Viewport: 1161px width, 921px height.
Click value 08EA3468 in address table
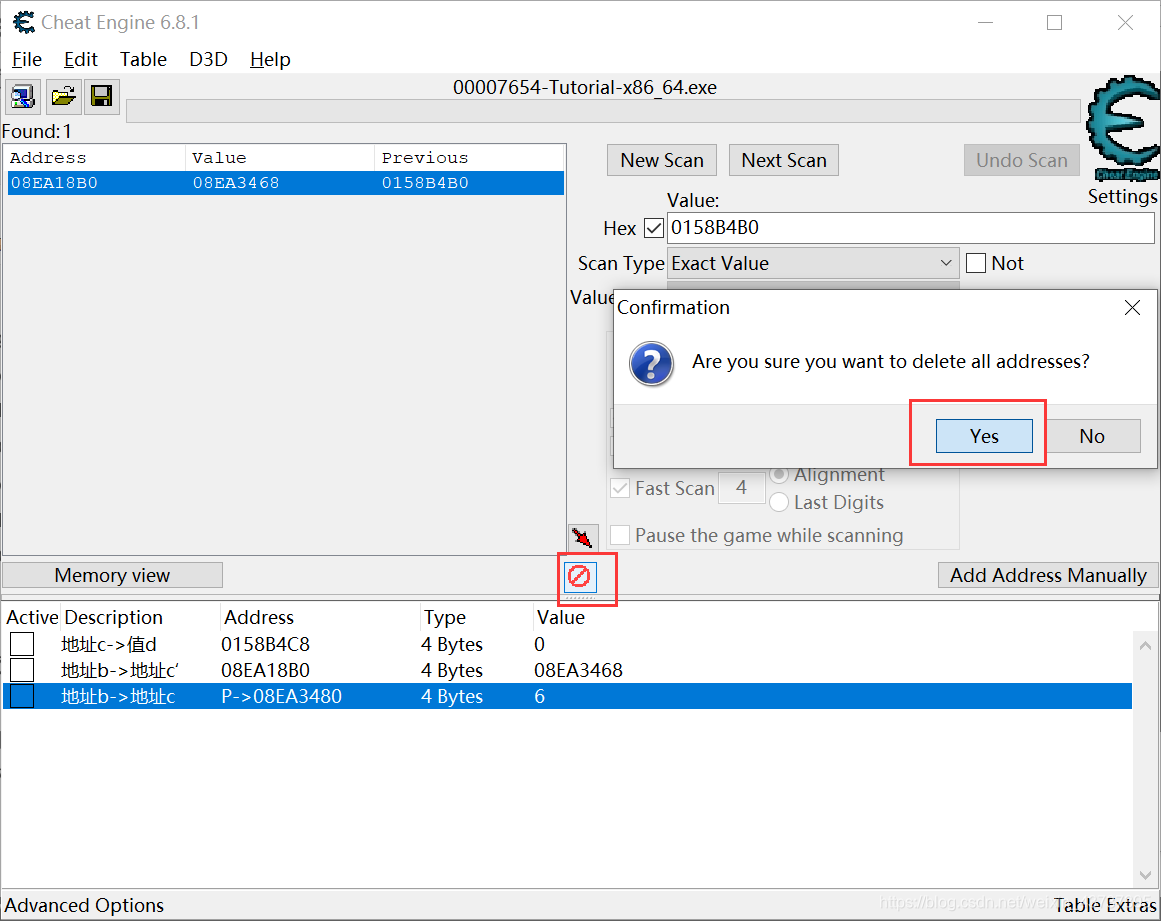tap(578, 671)
